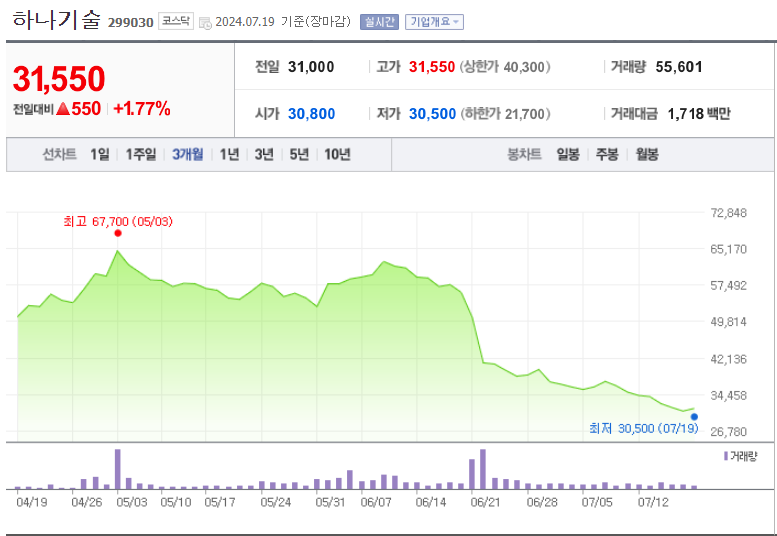Click the calendar icon beside the 2024.07.19 date
This screenshot has height=536, width=777.
205,23
